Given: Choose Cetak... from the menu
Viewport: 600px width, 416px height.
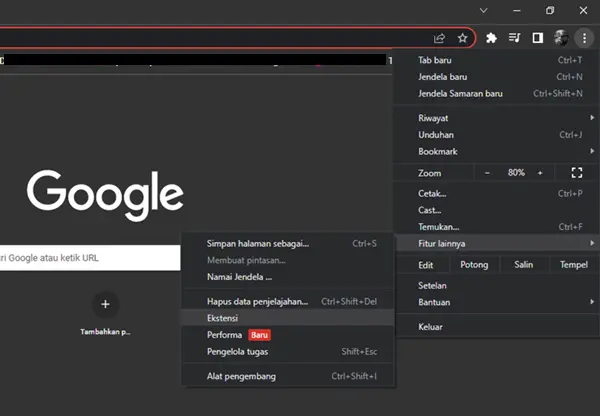Looking at the screenshot, I should pyautogui.click(x=496, y=194).
